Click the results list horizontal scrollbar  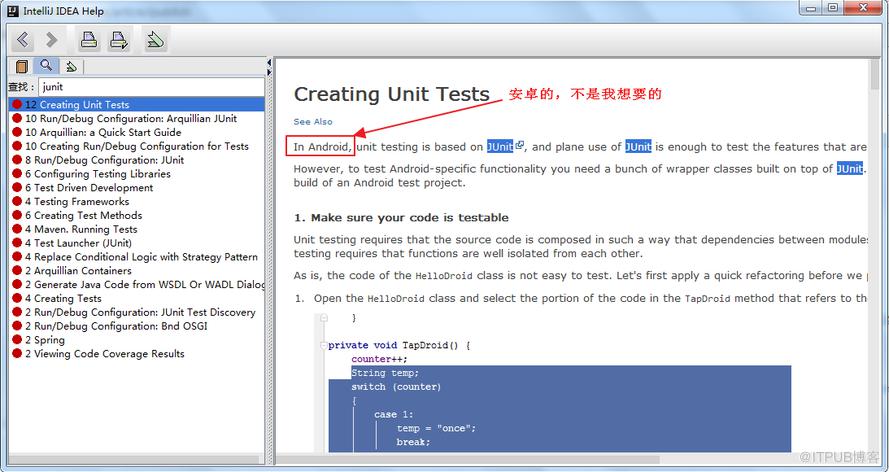[136, 459]
